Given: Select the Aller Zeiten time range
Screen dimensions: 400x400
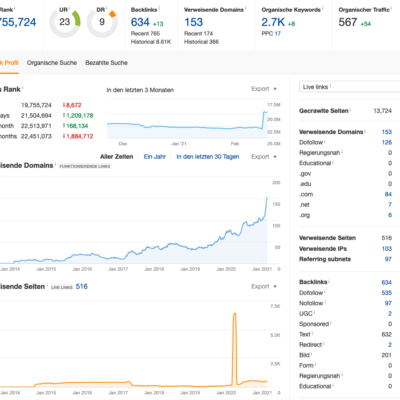Looking at the screenshot, I should (116, 157).
